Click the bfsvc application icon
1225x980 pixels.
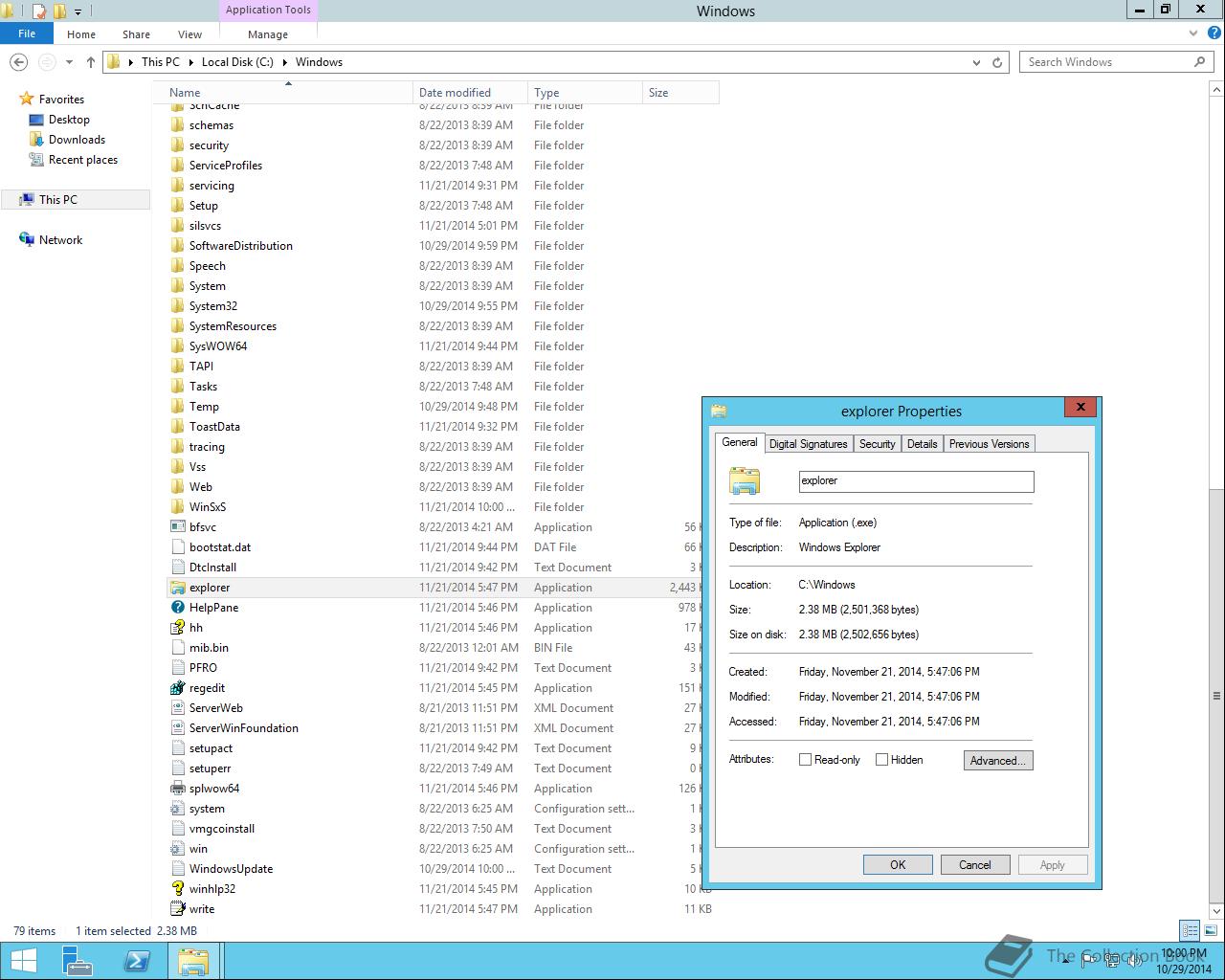tap(177, 527)
